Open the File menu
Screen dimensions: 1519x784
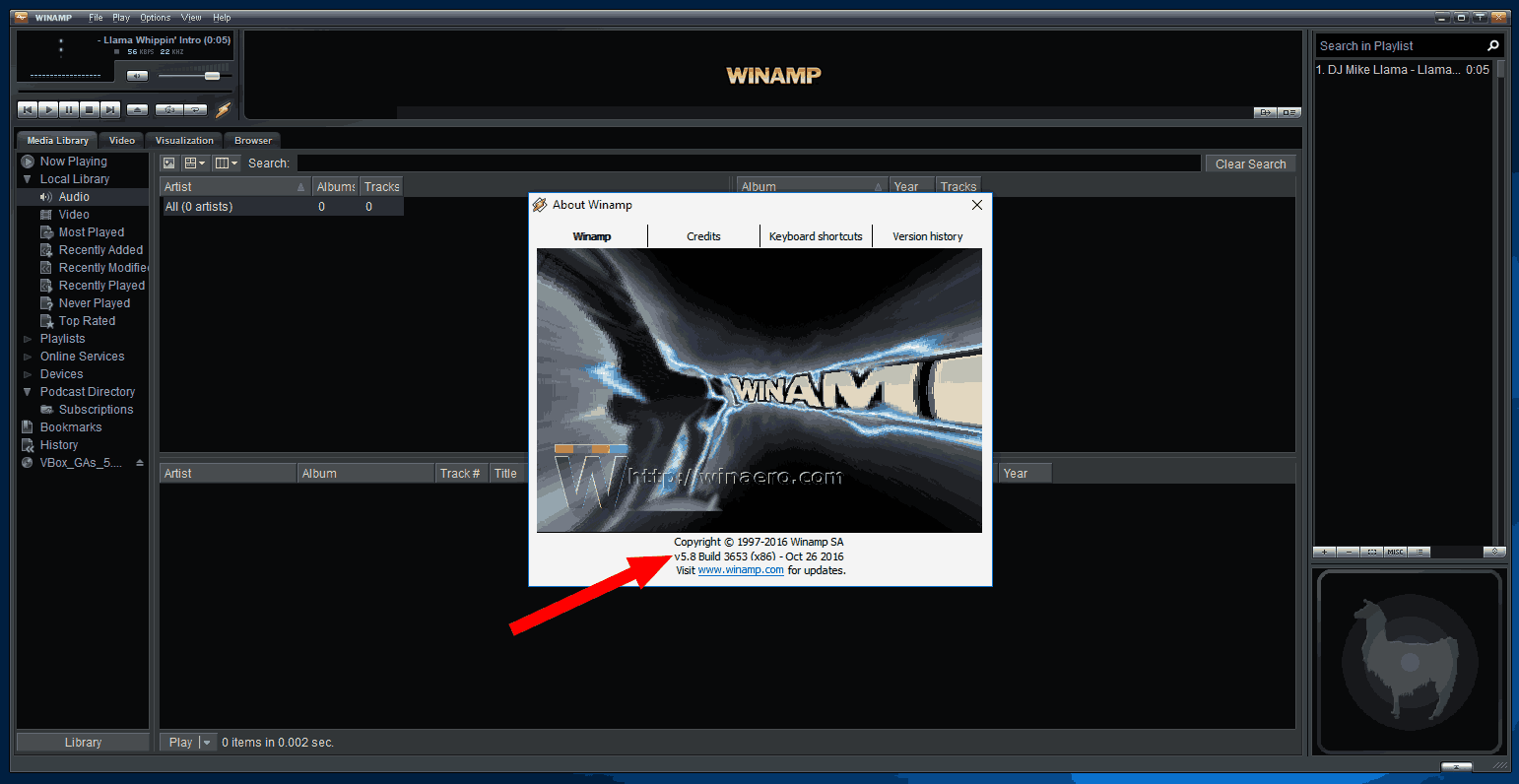pos(96,18)
